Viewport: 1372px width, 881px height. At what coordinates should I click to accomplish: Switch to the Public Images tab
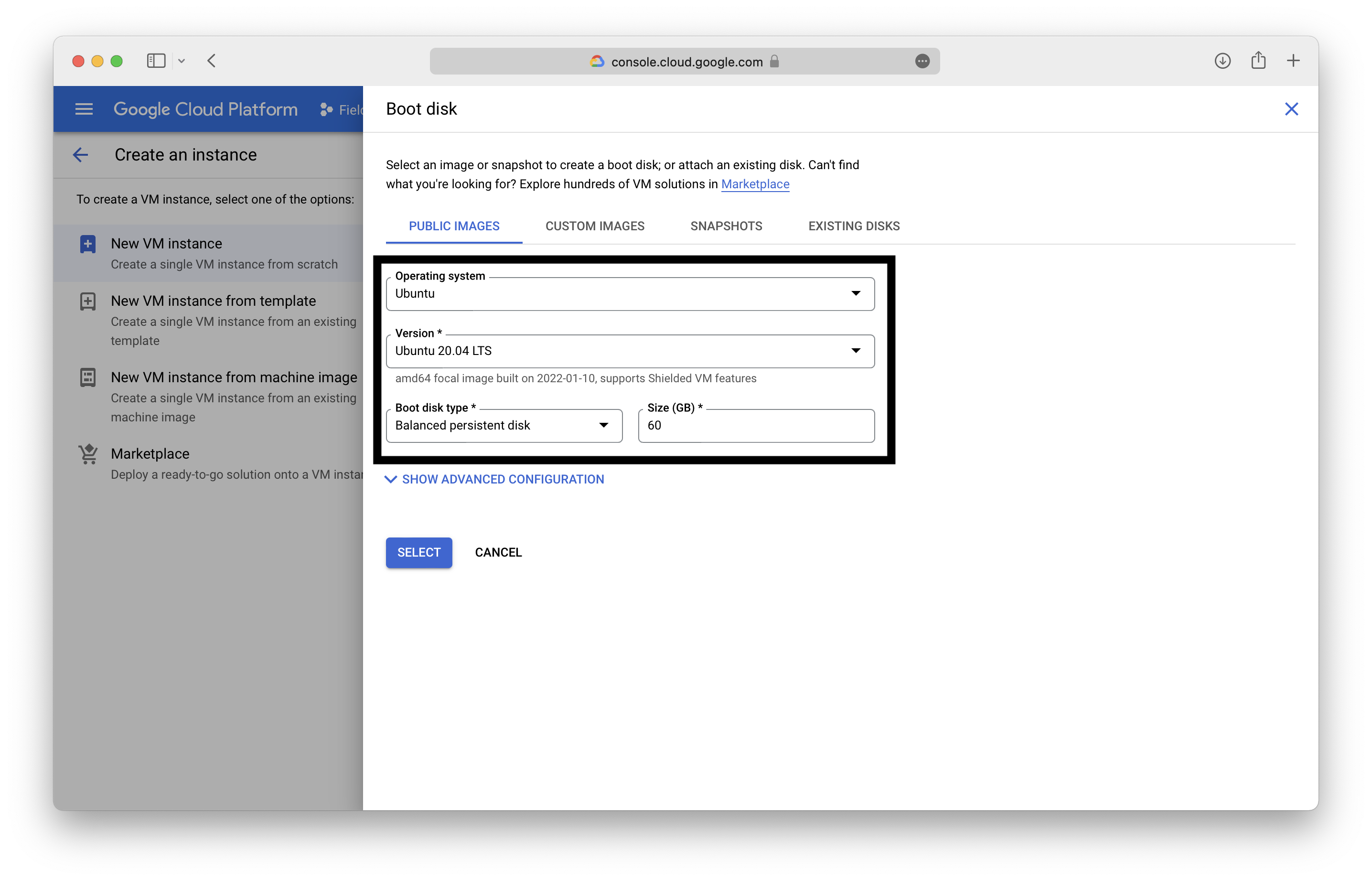pos(454,226)
